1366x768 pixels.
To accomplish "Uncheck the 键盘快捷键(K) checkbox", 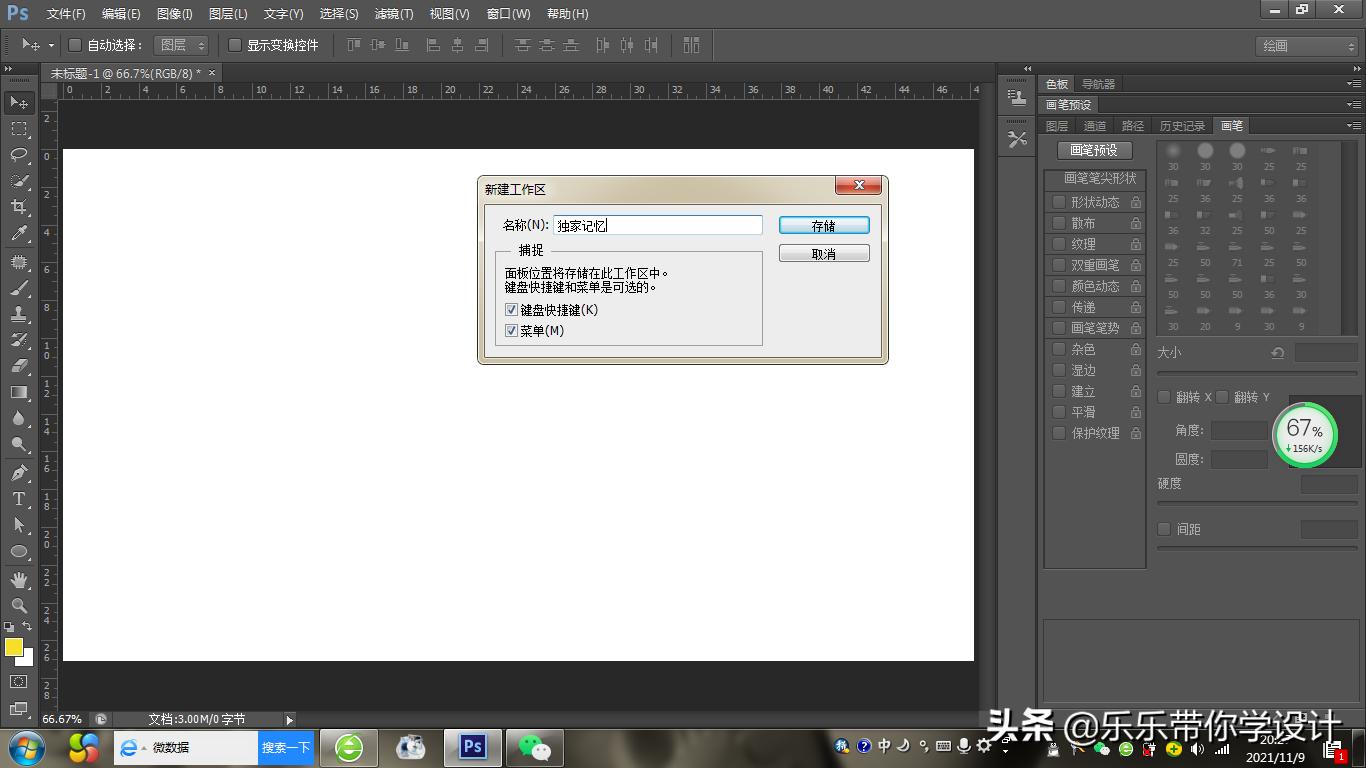I will click(512, 310).
